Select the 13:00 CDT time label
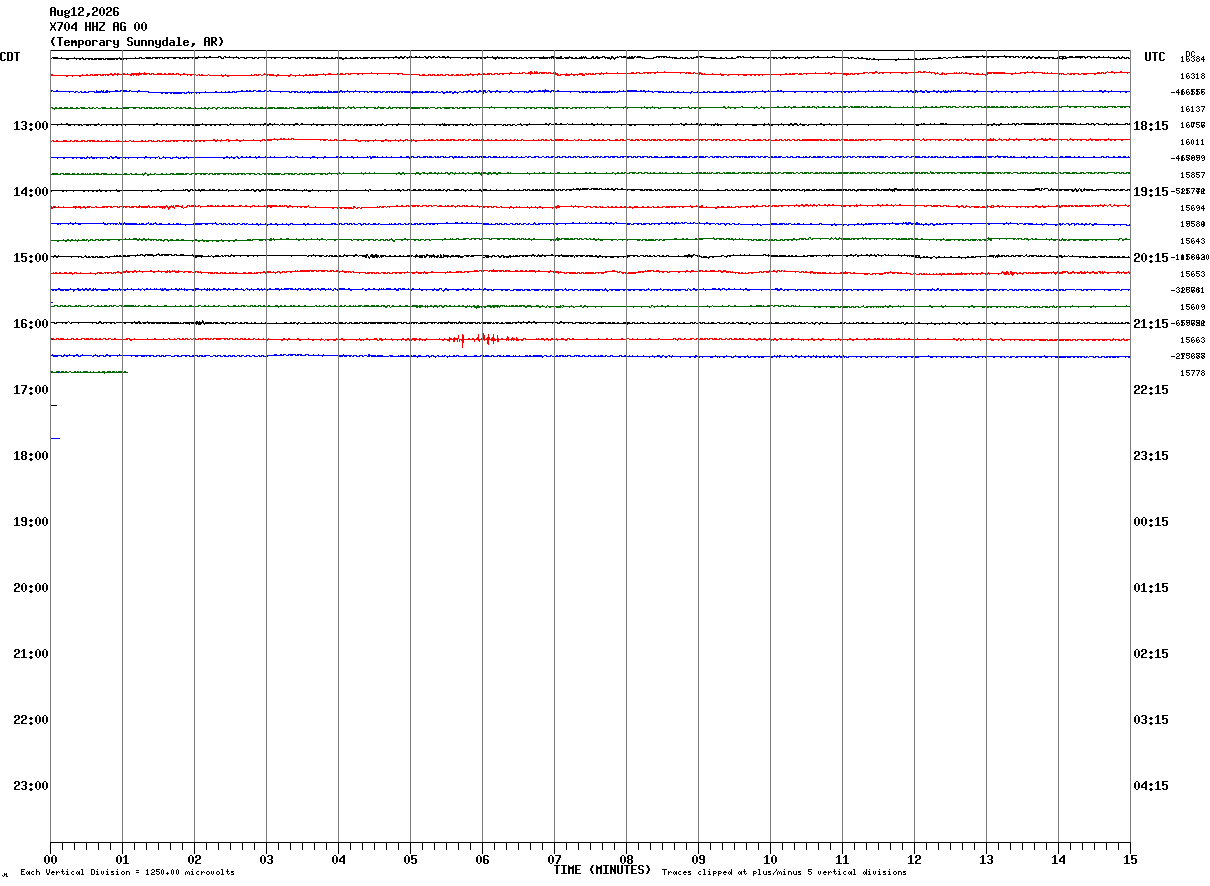 [x=31, y=126]
